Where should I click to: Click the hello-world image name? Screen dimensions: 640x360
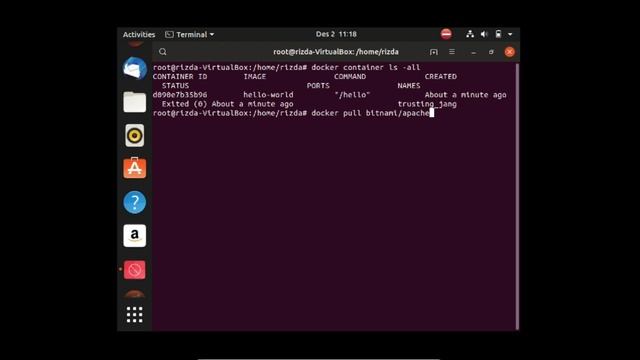(x=268, y=95)
